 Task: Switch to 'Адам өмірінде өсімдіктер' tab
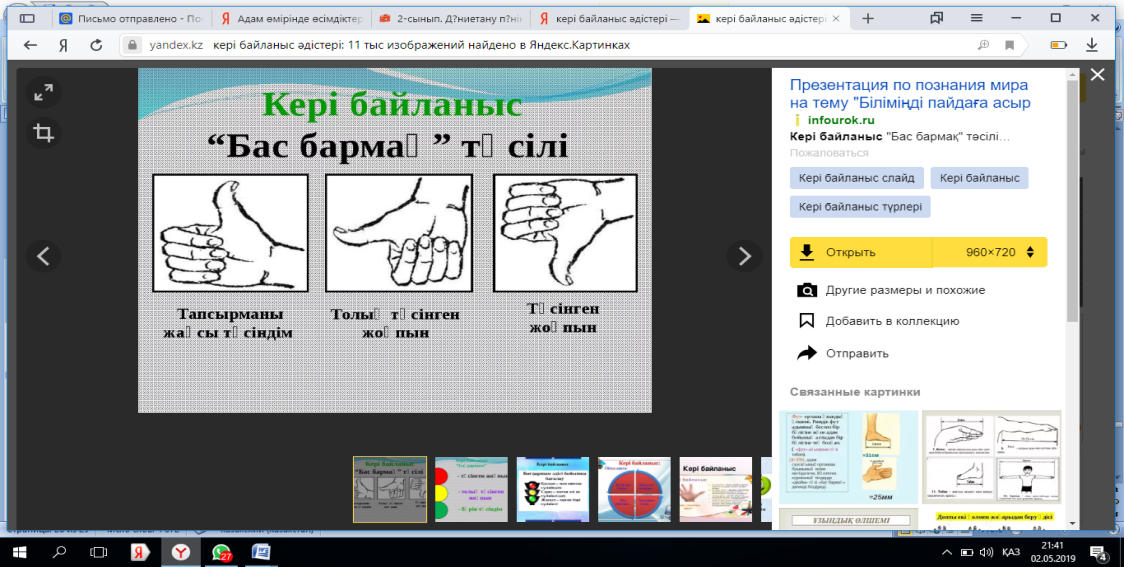[292, 19]
